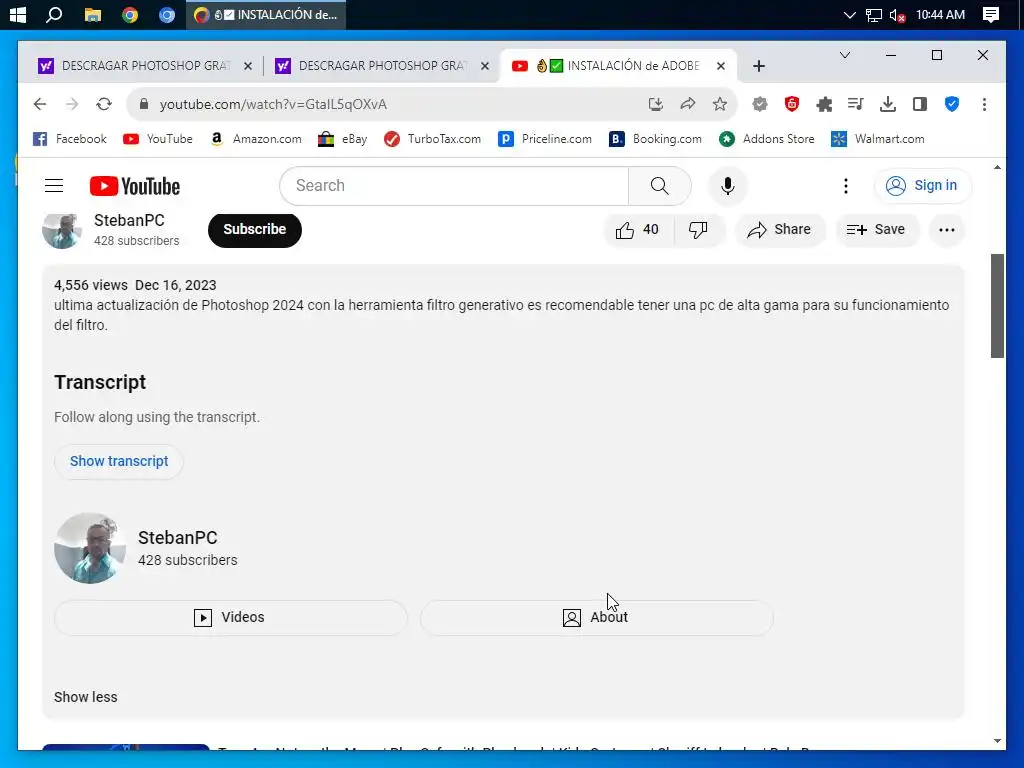Open the Addons Store bookmark
The image size is (1024, 768).
pyautogui.click(x=767, y=139)
